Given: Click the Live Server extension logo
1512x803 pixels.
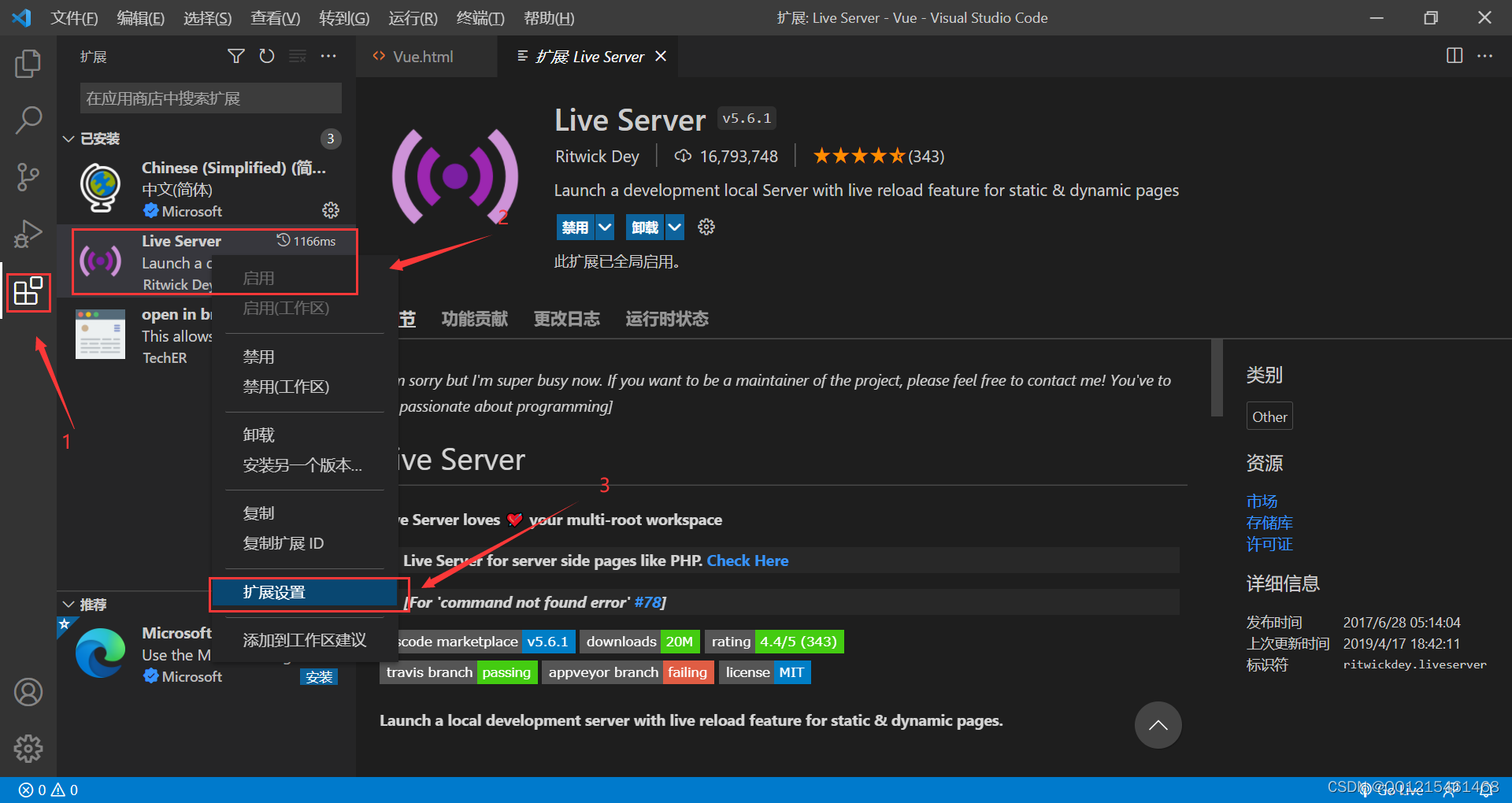Looking at the screenshot, I should 455,176.
